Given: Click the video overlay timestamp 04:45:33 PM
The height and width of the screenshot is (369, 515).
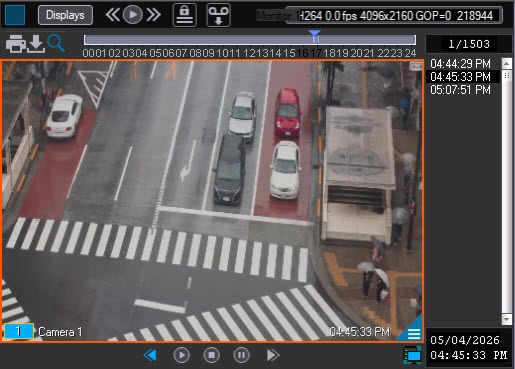Looking at the screenshot, I should (359, 332).
